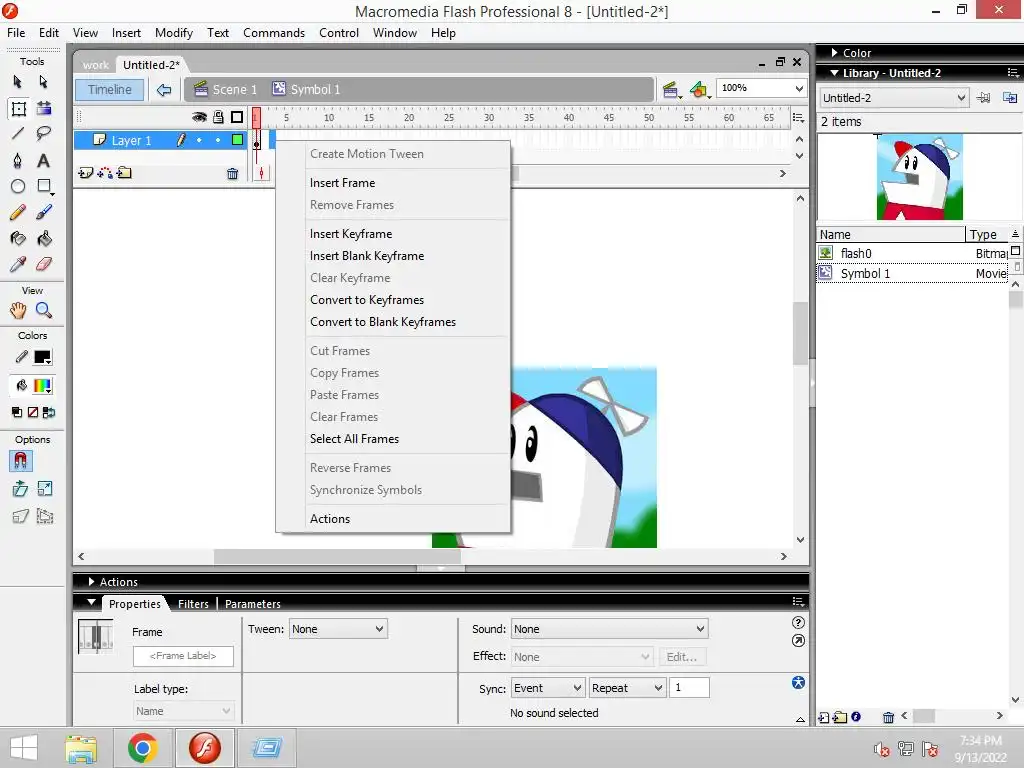The width and height of the screenshot is (1024, 768).
Task: Select the Gradient Transform tool
Action: (44, 108)
